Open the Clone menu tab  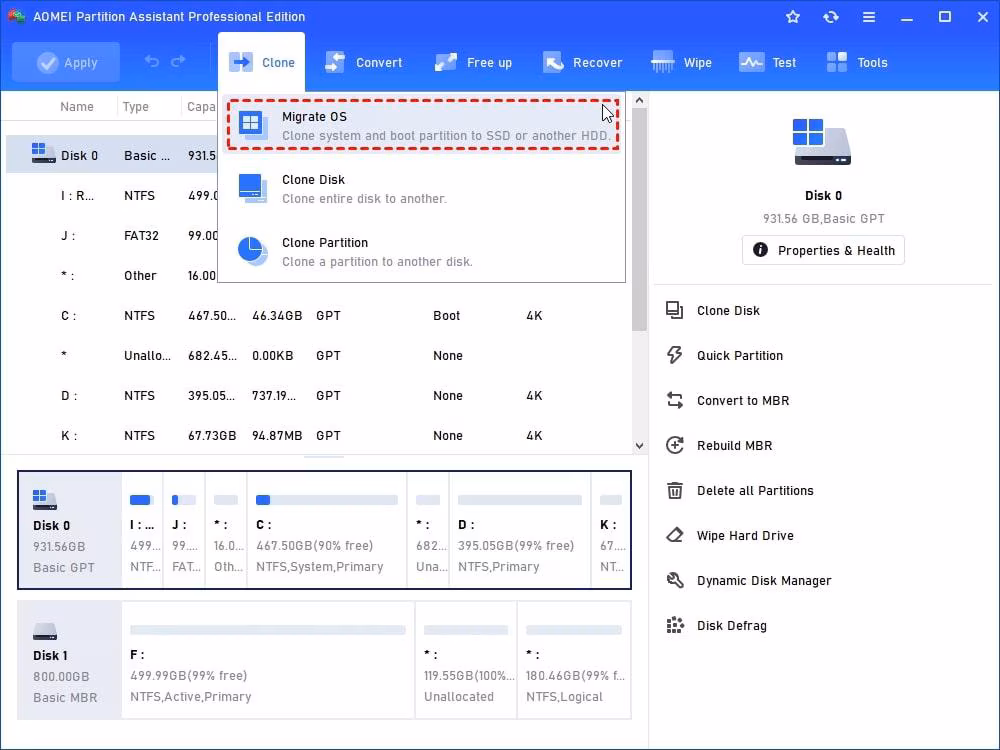pos(261,62)
